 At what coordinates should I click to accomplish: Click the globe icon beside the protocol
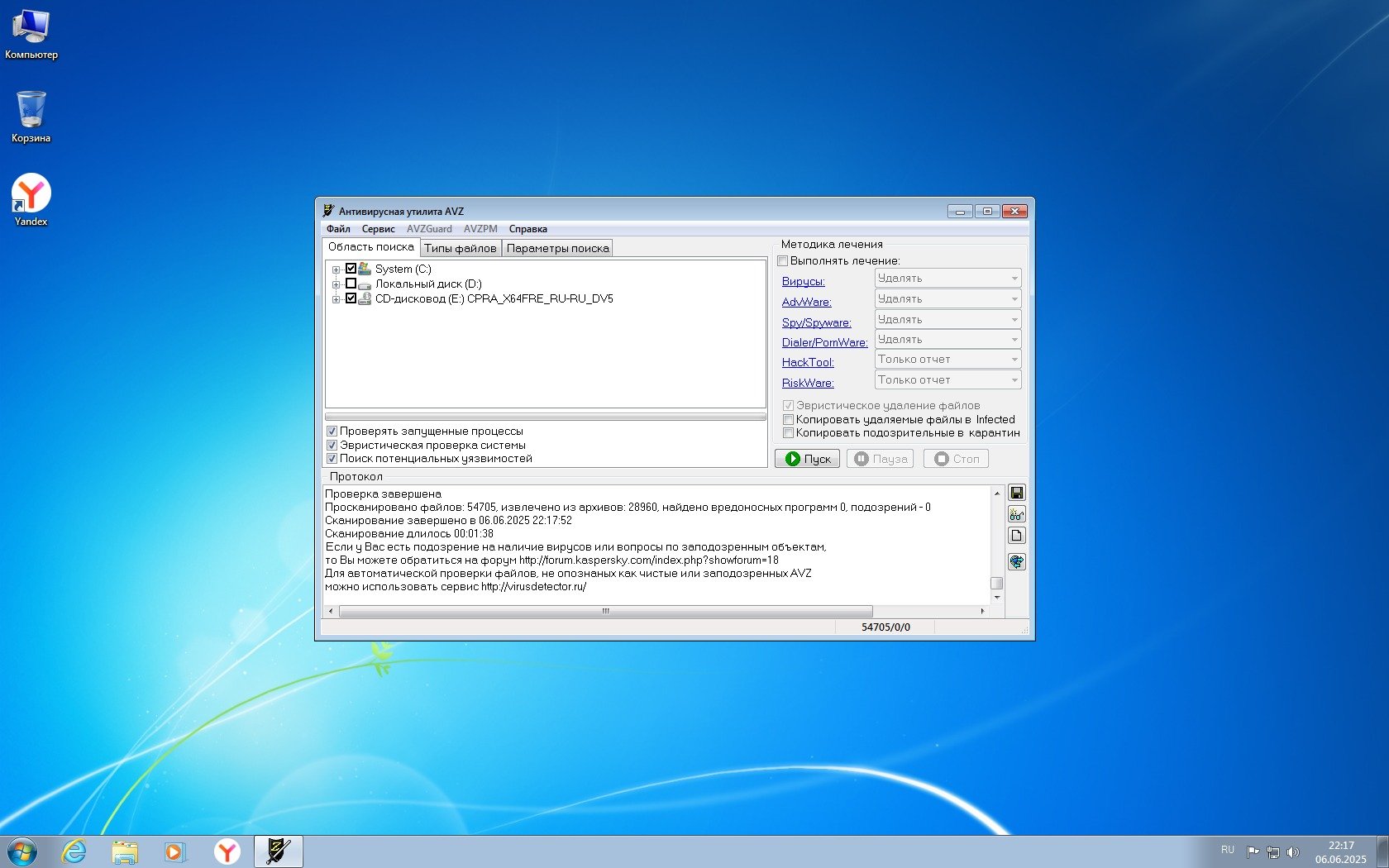pyautogui.click(x=1016, y=562)
